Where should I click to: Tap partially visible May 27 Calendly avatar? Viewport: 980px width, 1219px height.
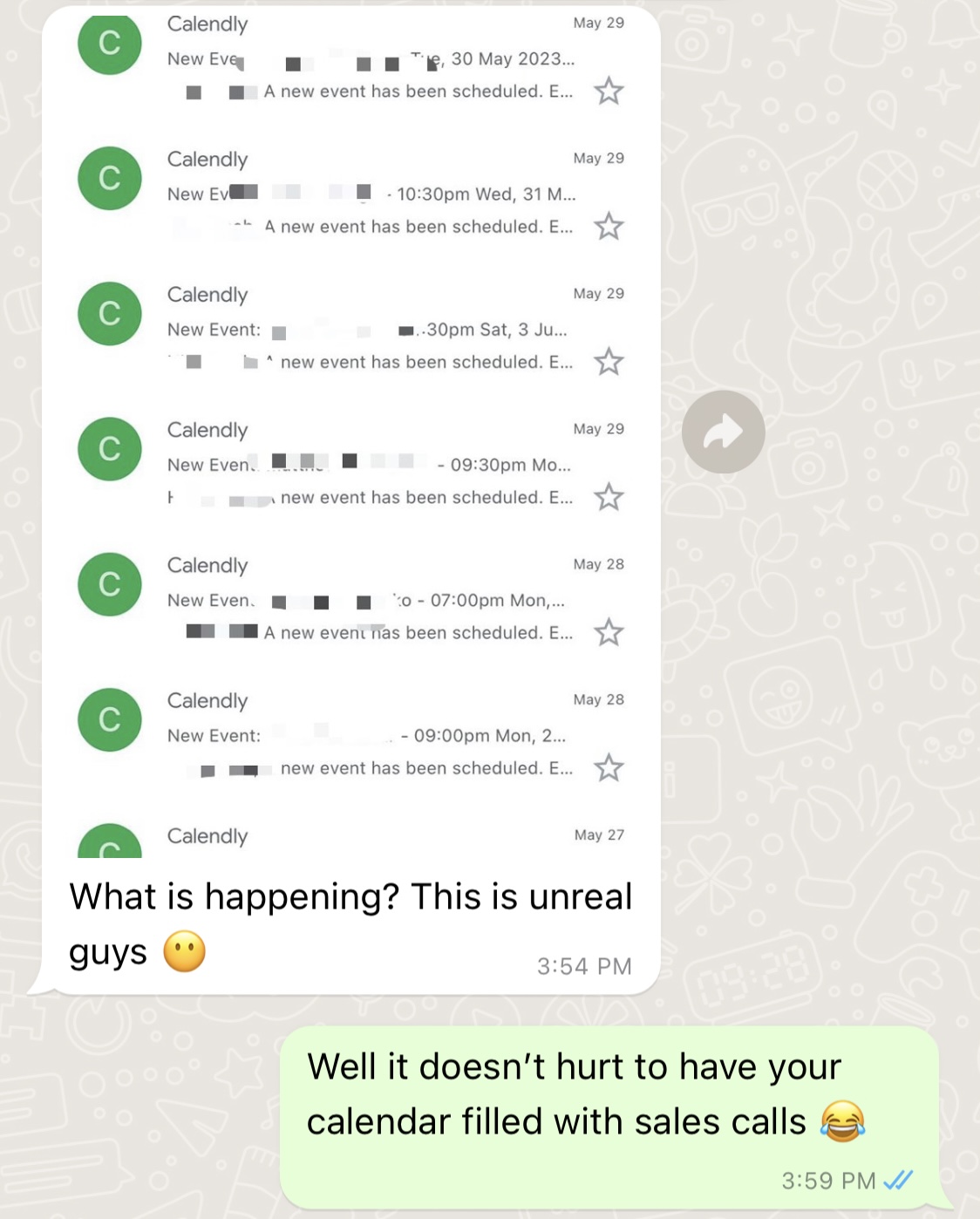(x=110, y=841)
